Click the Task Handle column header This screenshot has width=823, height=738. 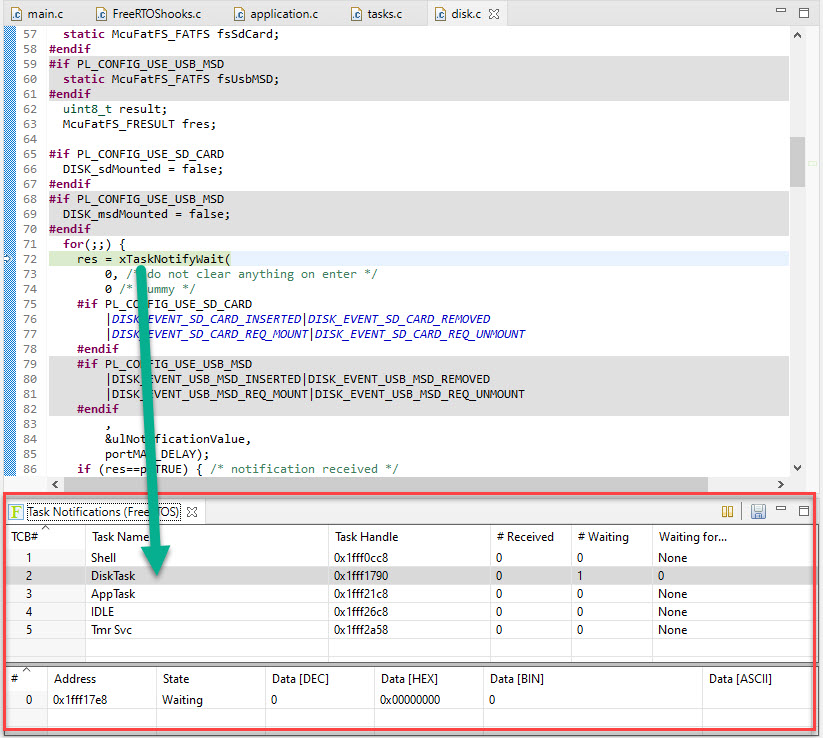[365, 537]
